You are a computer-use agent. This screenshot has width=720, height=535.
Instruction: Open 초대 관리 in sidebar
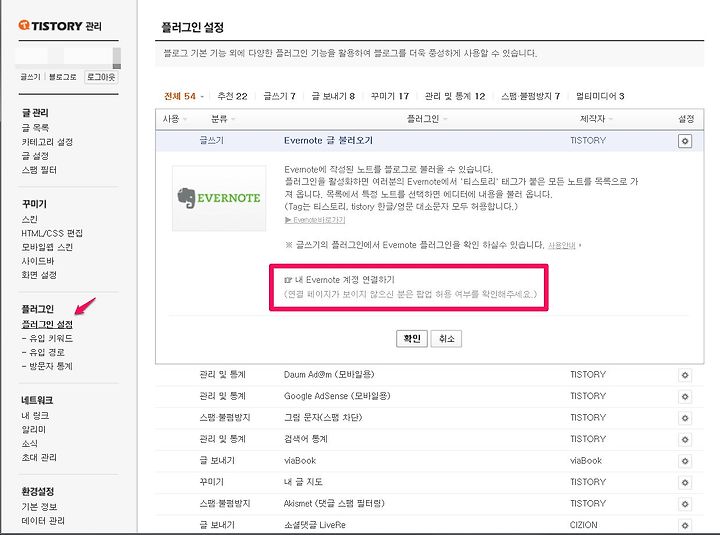[39, 457]
